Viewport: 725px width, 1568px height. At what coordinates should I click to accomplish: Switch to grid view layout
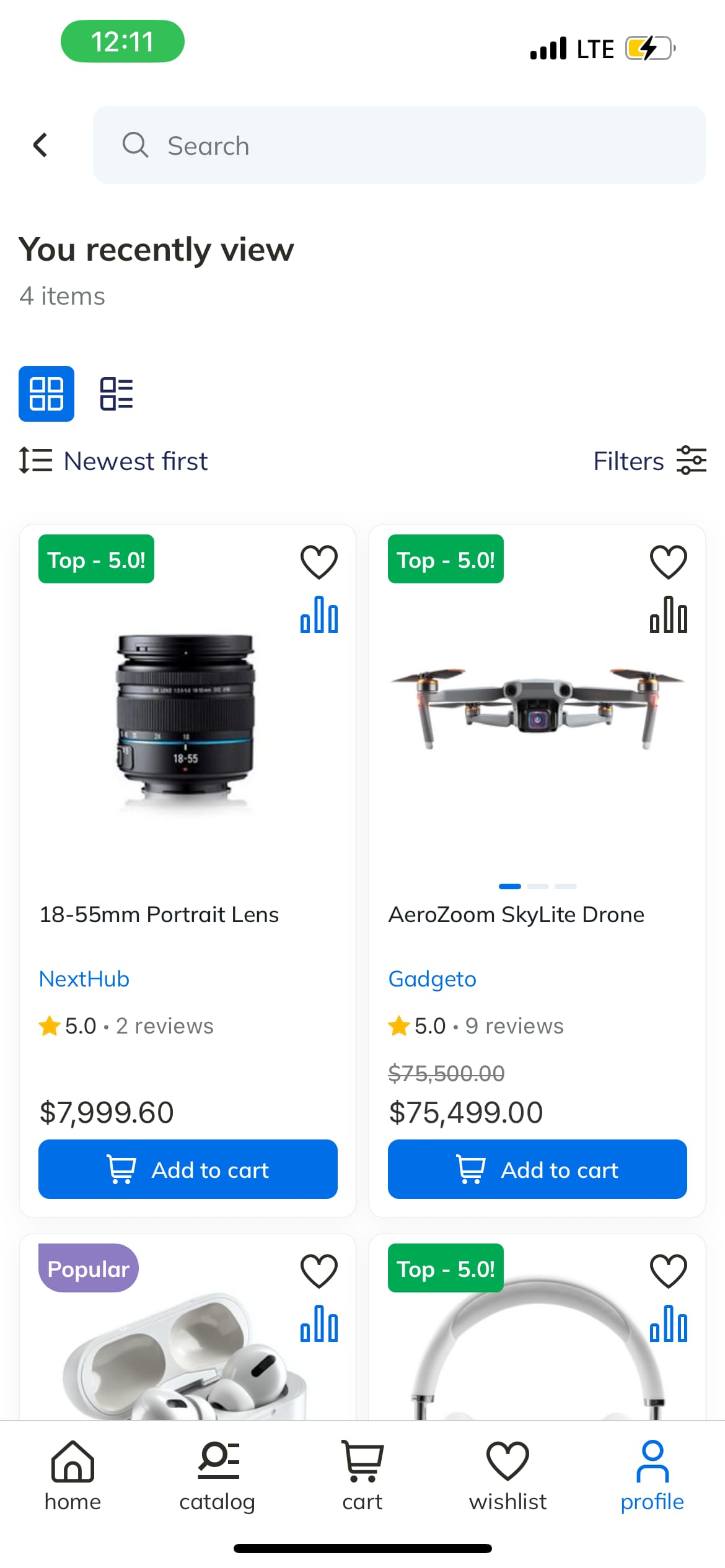[46, 394]
